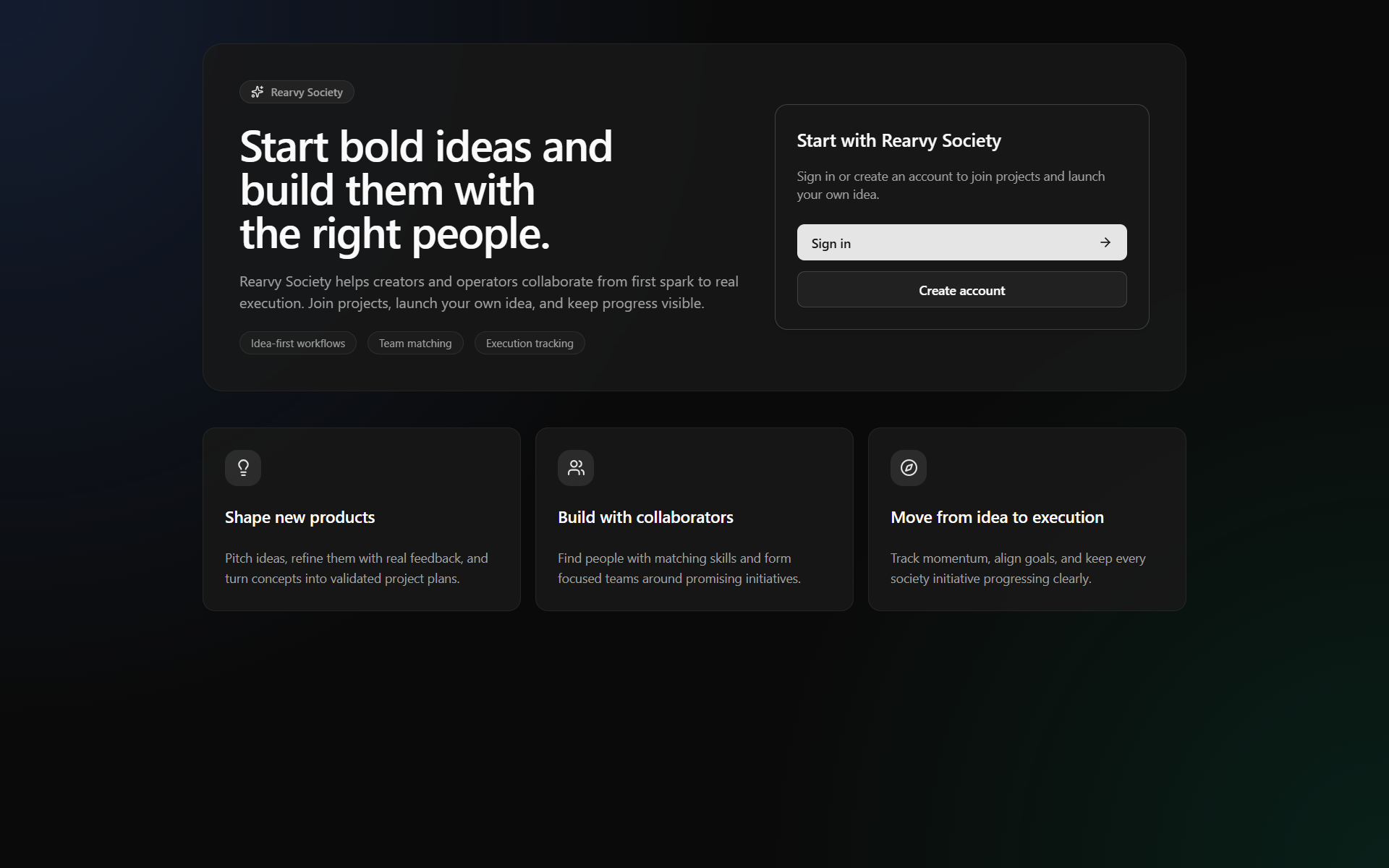
Task: Click the Track momentum description text
Action: point(1018,569)
